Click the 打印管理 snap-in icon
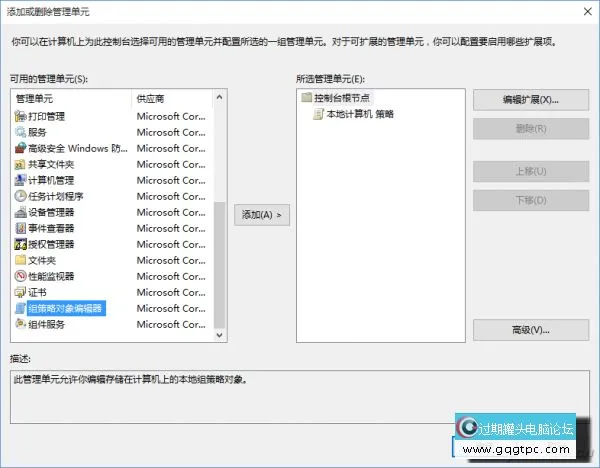 [x=20, y=116]
